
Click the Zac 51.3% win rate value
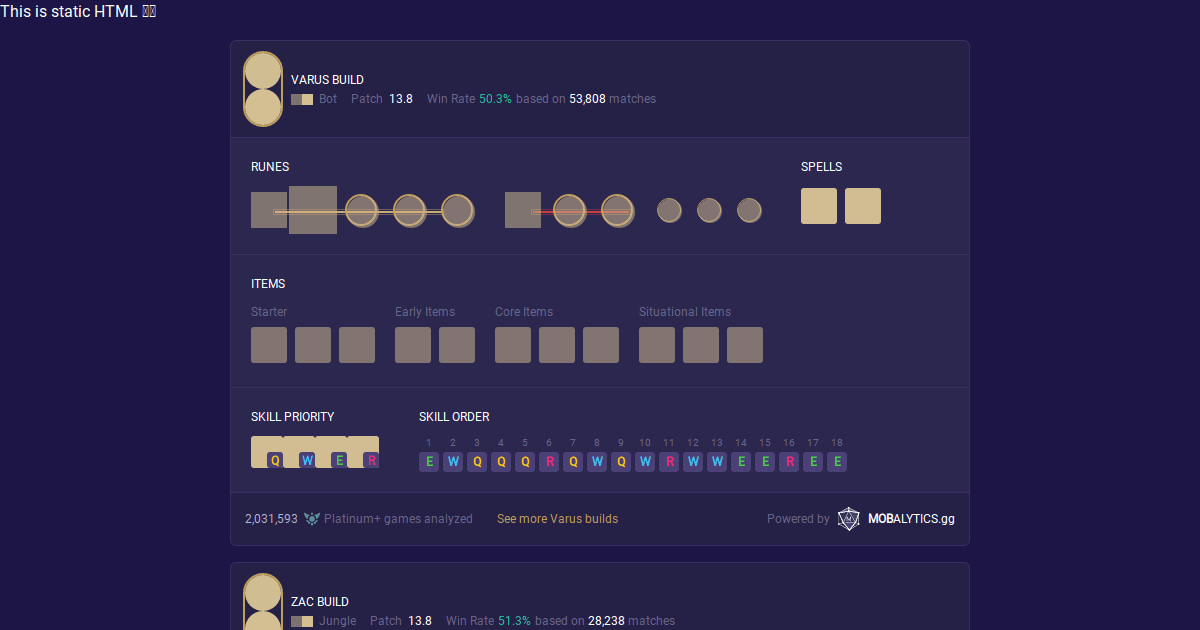click(x=514, y=621)
